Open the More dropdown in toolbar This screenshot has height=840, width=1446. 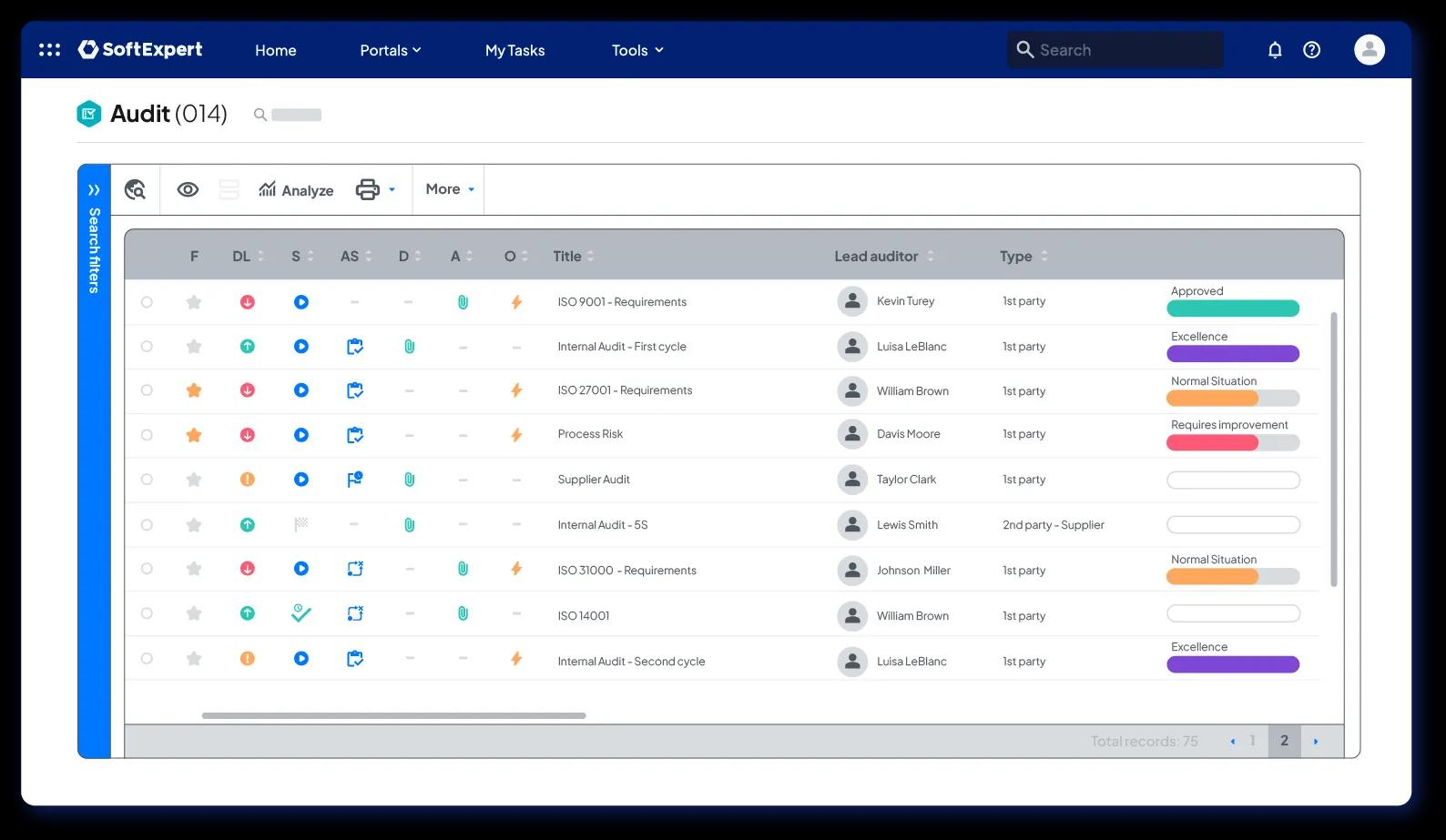450,189
